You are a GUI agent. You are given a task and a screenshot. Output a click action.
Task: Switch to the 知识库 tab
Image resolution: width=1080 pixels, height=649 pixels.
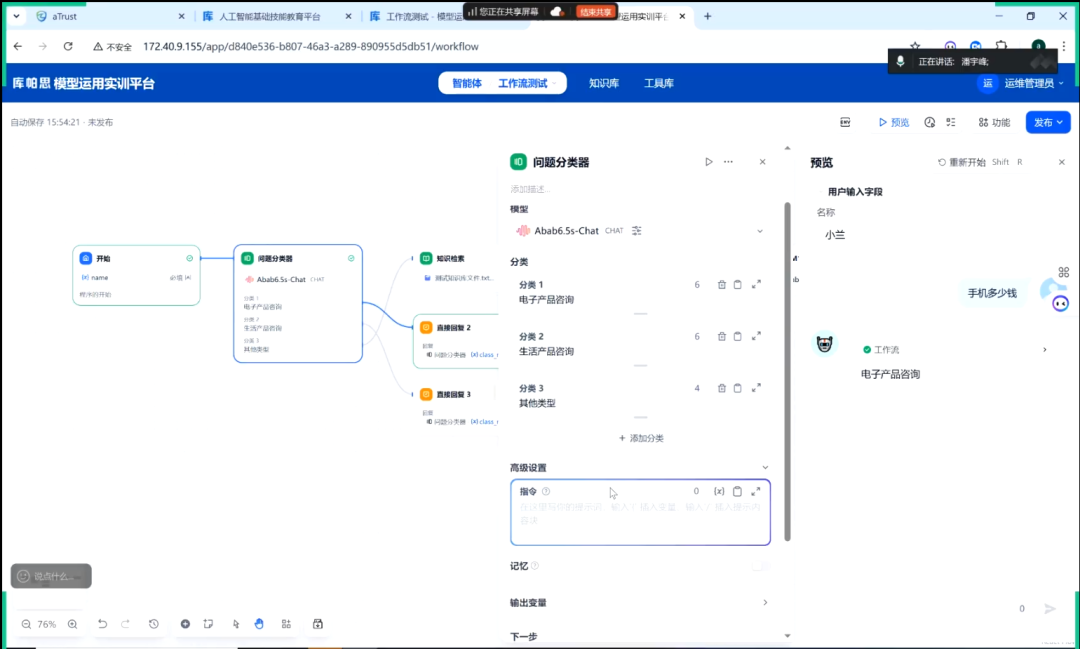603,83
